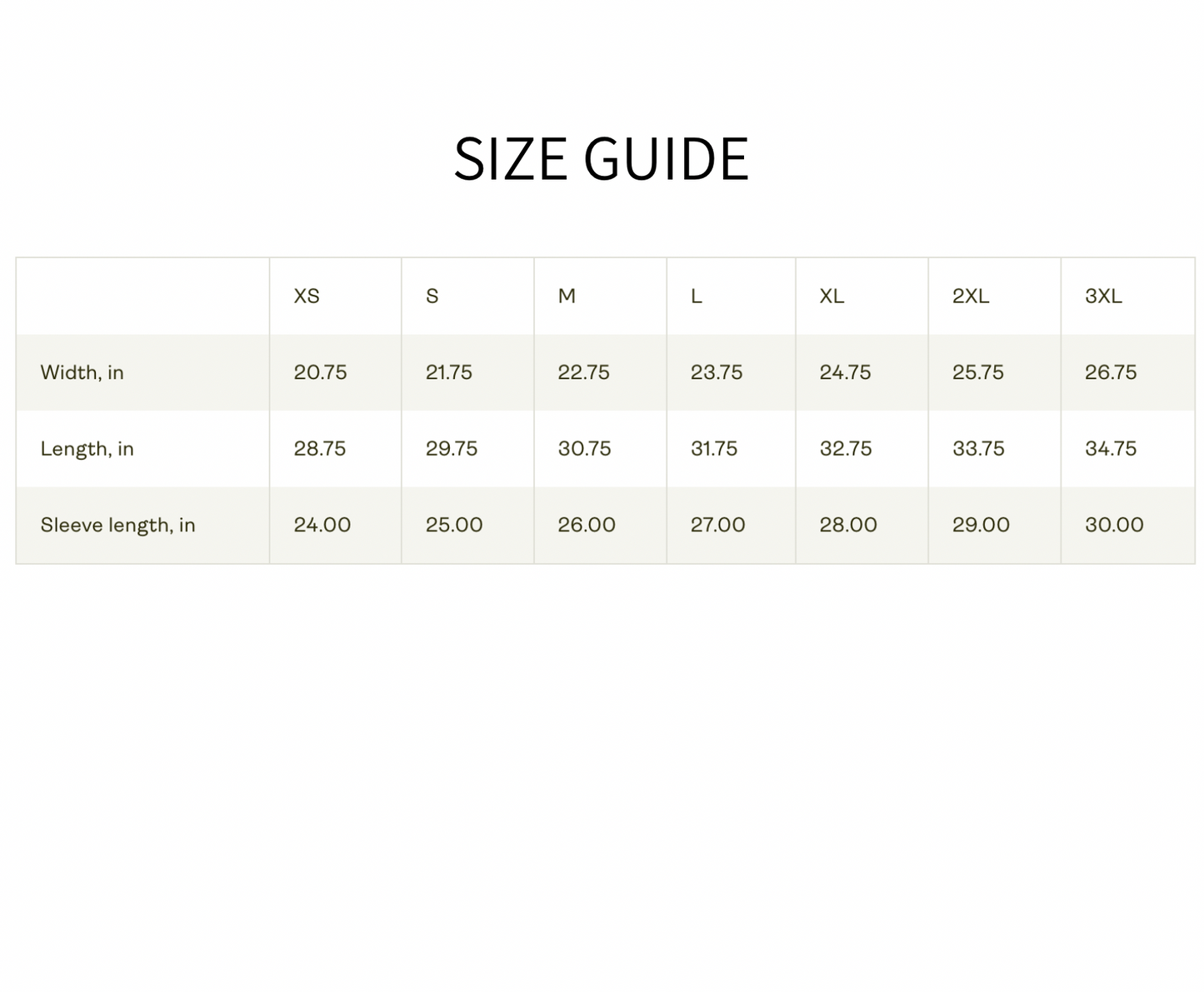Click the XS width value 20.75
The height and width of the screenshot is (992, 1204).
(x=320, y=372)
